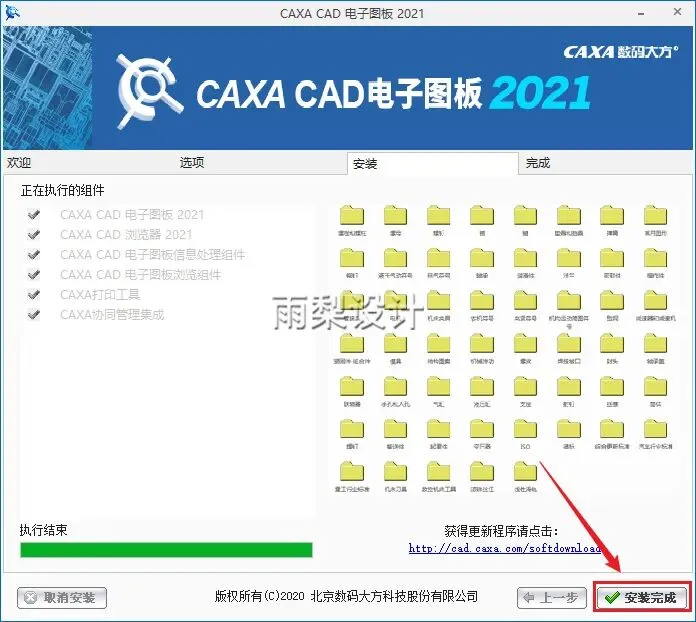Click the 正在执行的组件 heading
696x622 pixels.
pos(63,190)
